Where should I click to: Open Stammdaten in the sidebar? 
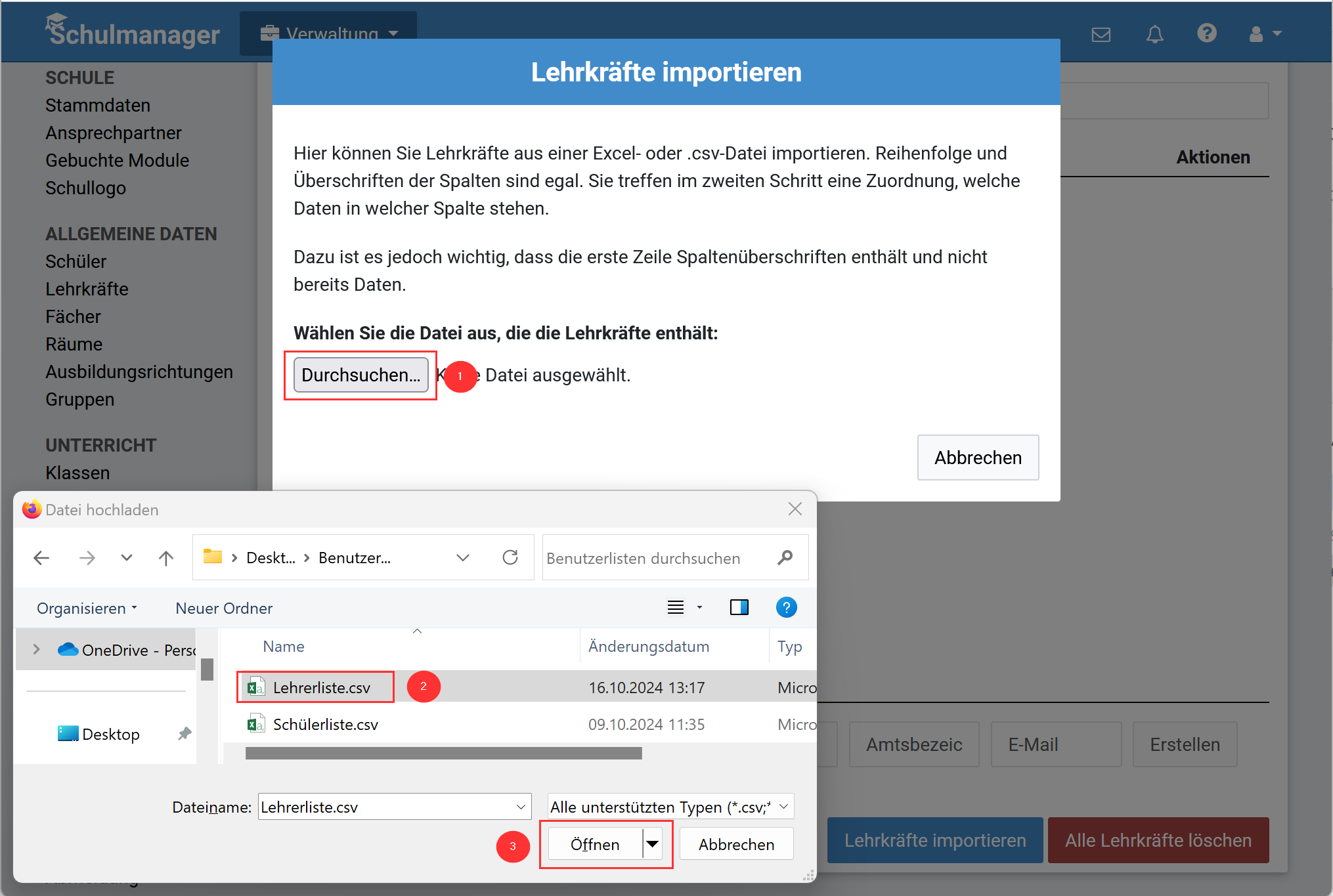click(98, 105)
